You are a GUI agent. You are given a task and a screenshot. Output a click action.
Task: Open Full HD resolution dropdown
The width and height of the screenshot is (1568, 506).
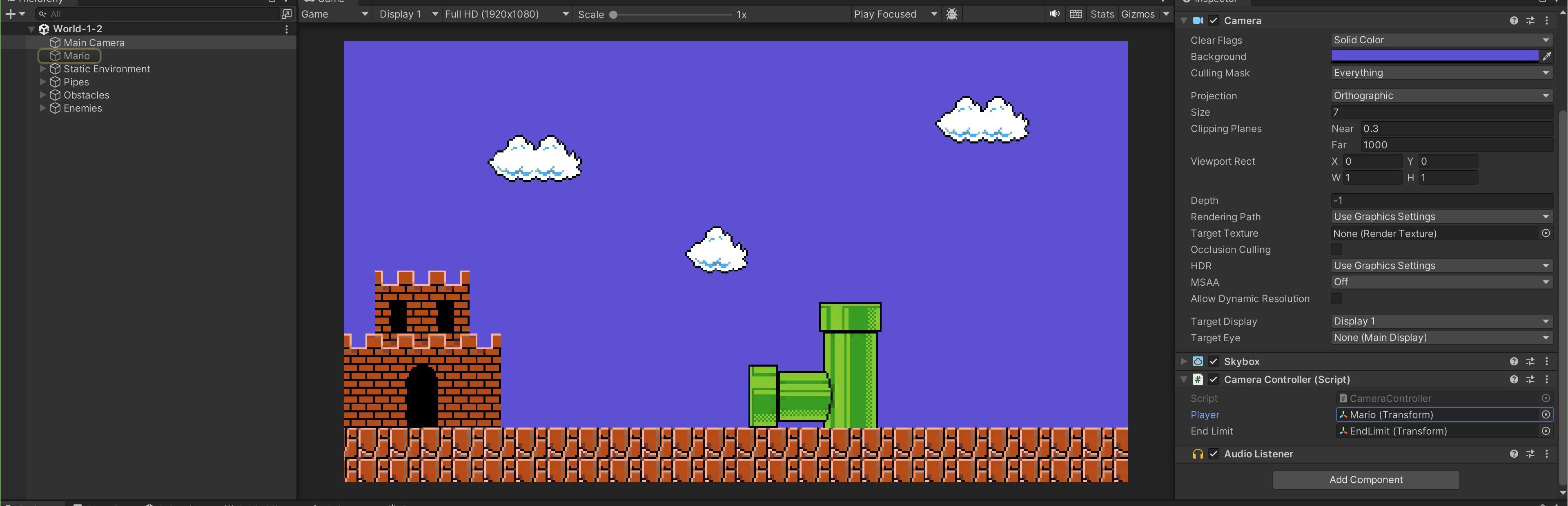coord(506,14)
